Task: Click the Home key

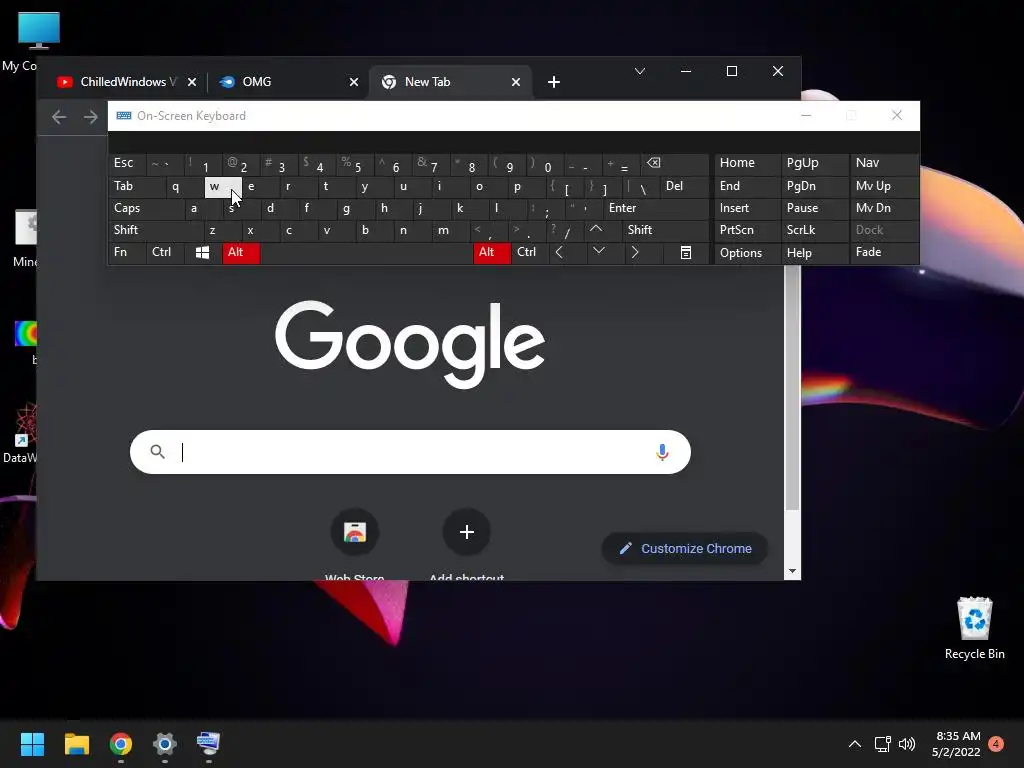Action: point(746,163)
